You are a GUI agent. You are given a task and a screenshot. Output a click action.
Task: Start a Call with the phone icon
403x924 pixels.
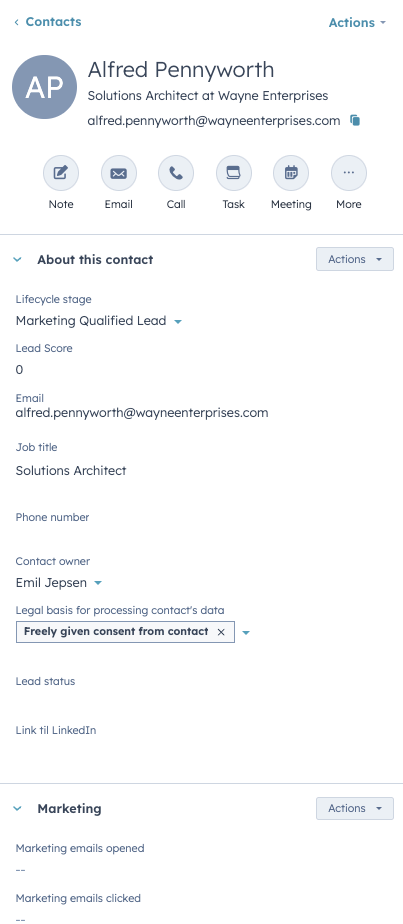point(176,173)
